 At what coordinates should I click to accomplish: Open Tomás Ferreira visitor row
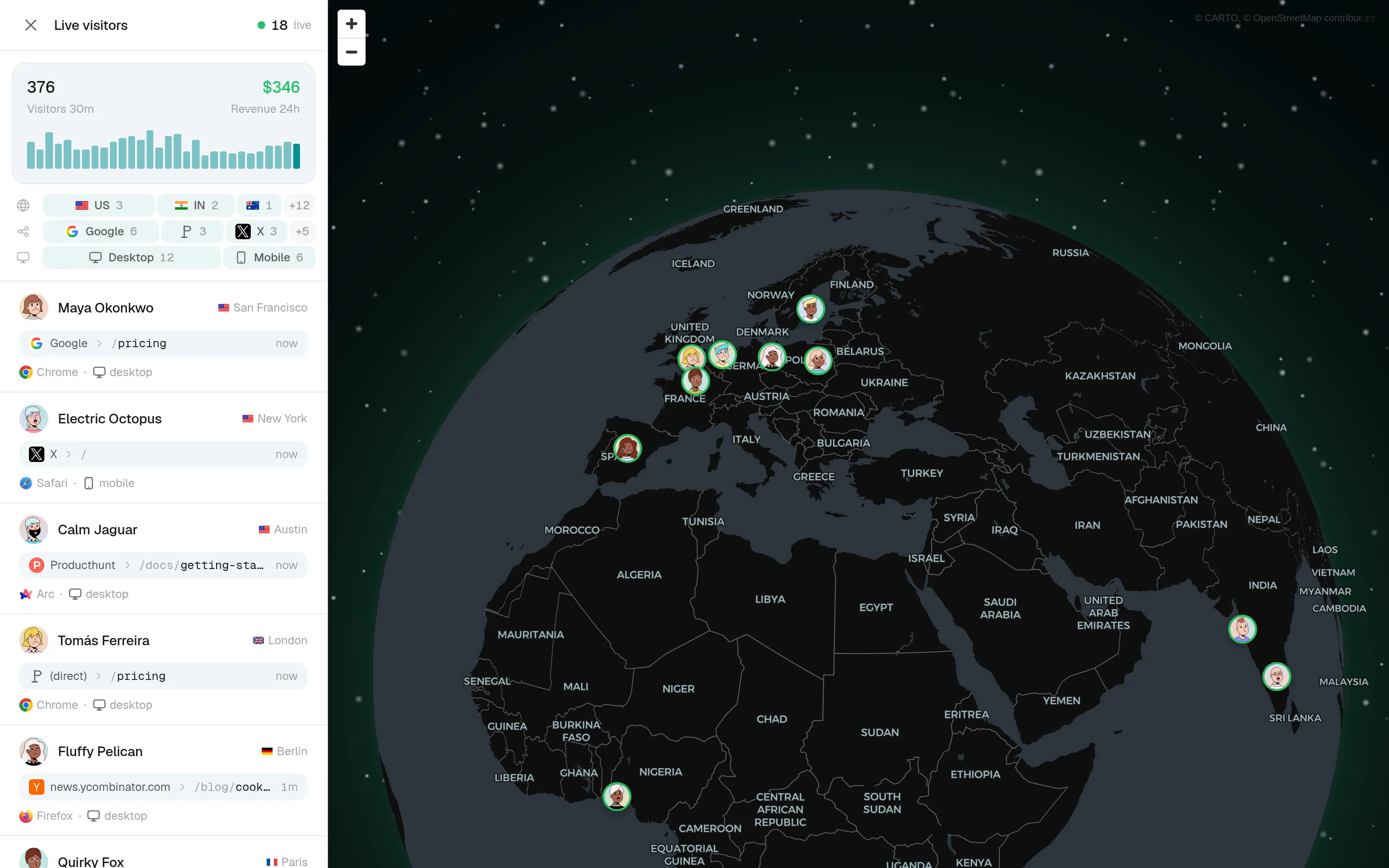pos(163,669)
